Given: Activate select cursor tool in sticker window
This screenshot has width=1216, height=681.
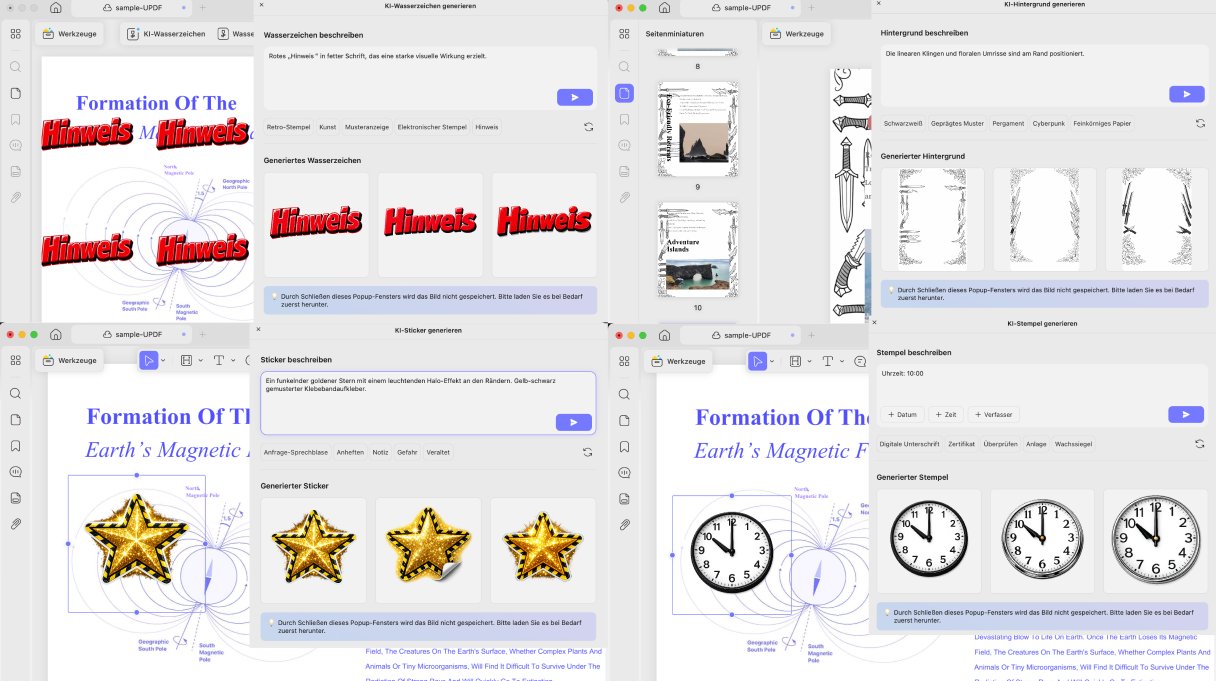Looking at the screenshot, I should pos(148,360).
